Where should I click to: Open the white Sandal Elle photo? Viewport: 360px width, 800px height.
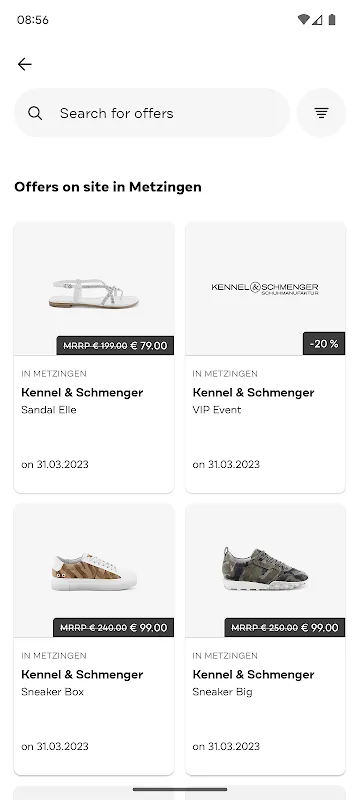94,293
